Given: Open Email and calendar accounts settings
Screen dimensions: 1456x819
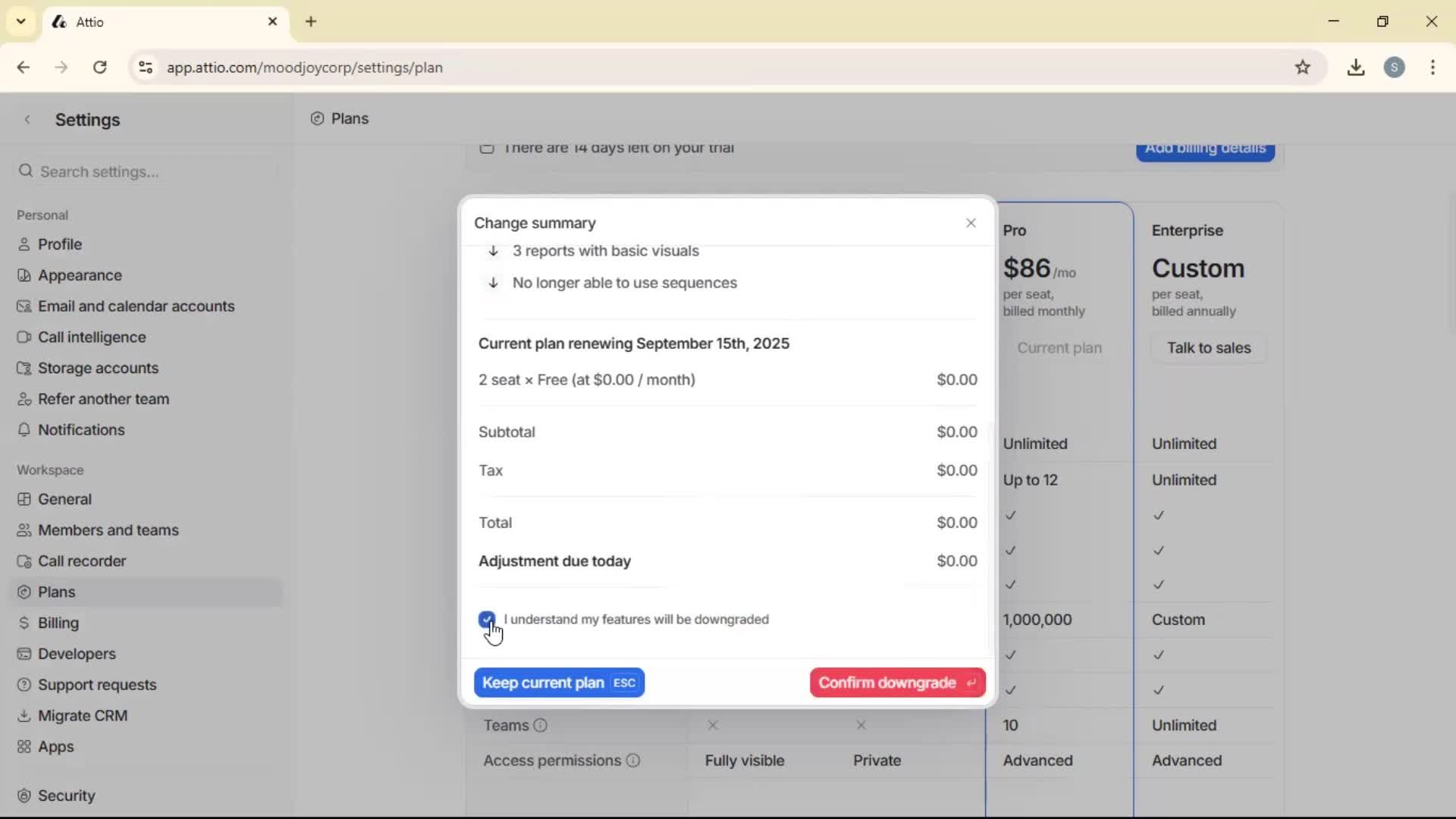Looking at the screenshot, I should point(136,306).
